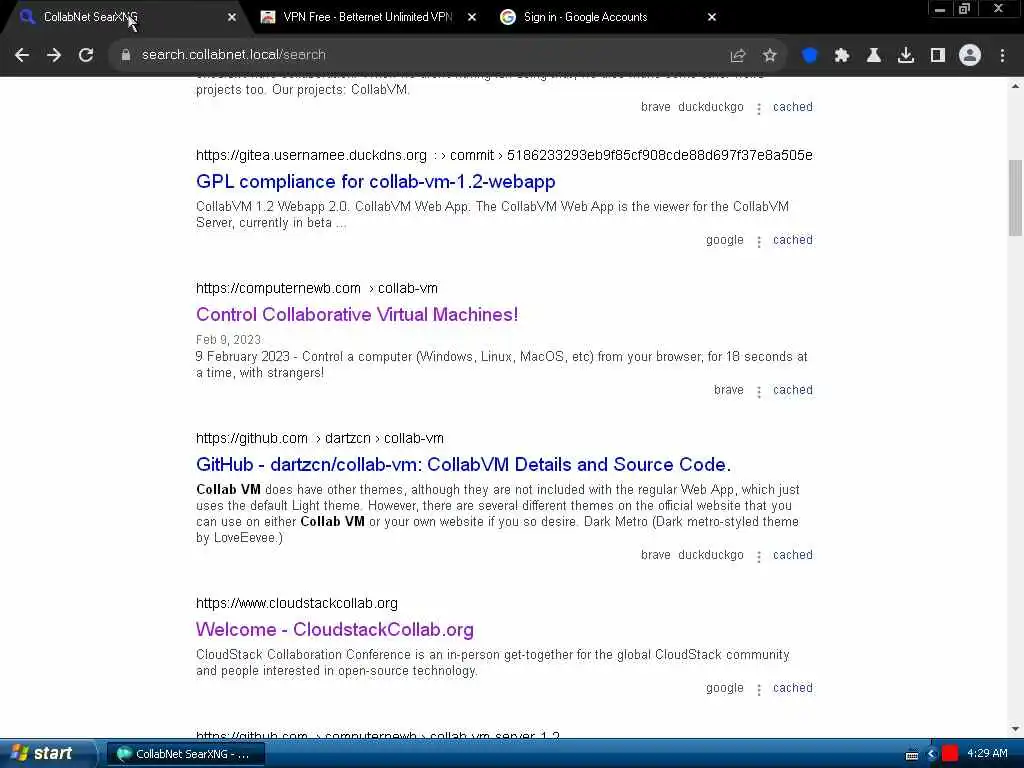This screenshot has height=768, width=1024.
Task: Open the Extensions puzzle icon
Action: pyautogui.click(x=842, y=56)
